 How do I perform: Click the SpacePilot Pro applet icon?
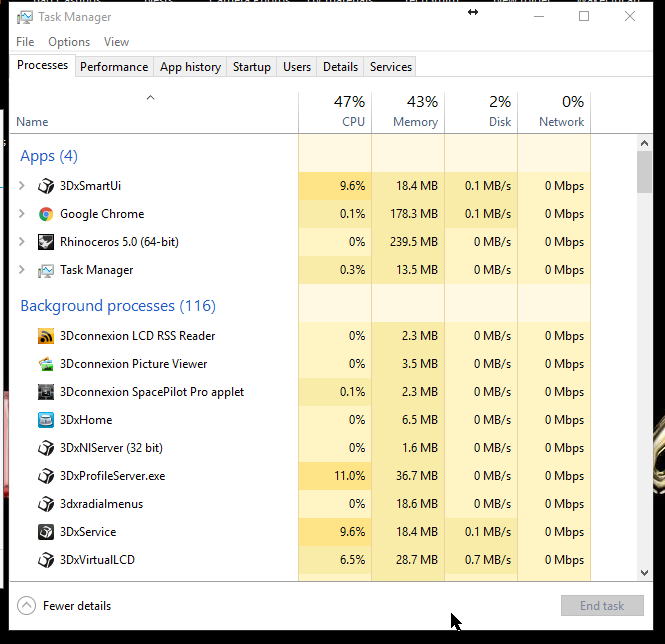click(46, 392)
